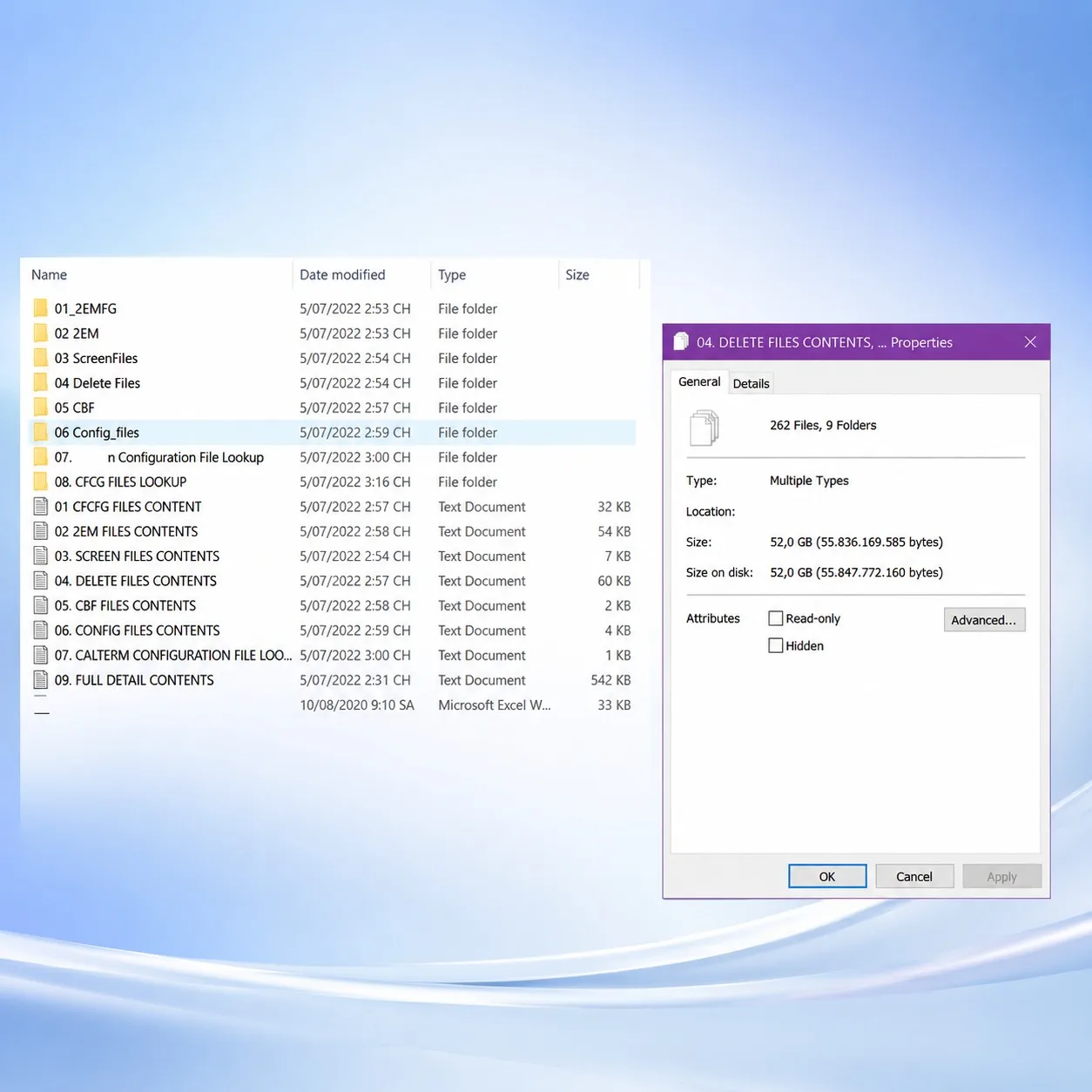Screen dimensions: 1092x1092
Task: Close the Properties dialog
Action: click(1030, 342)
